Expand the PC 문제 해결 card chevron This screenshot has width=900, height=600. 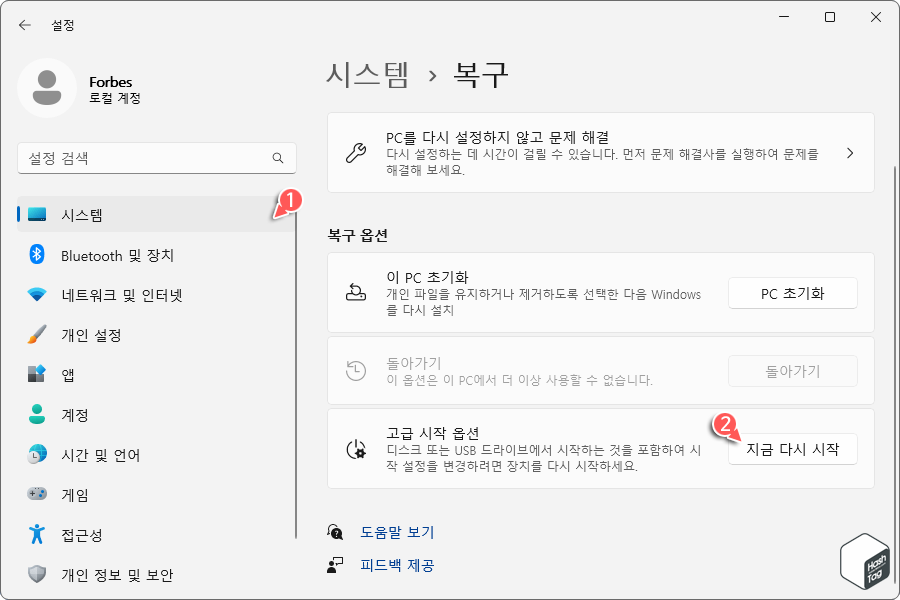click(850, 153)
